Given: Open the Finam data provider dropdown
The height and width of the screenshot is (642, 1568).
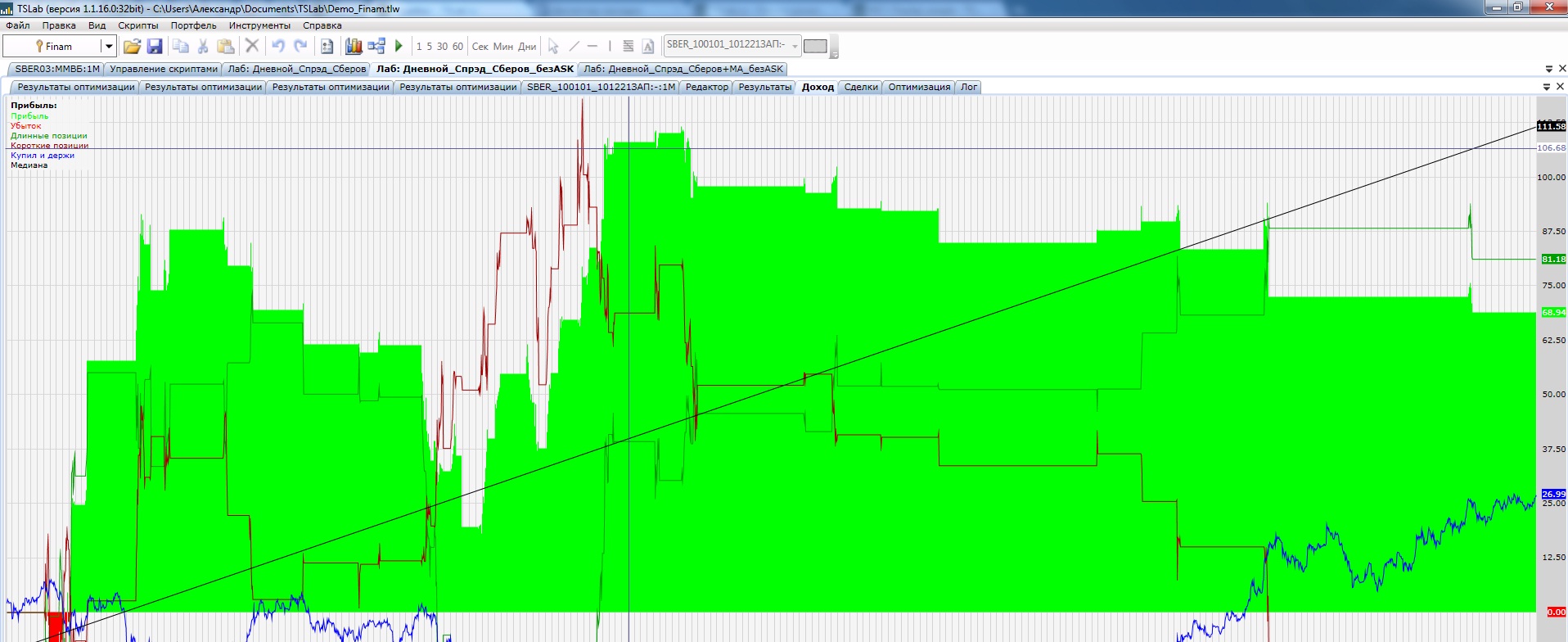Looking at the screenshot, I should 108,47.
